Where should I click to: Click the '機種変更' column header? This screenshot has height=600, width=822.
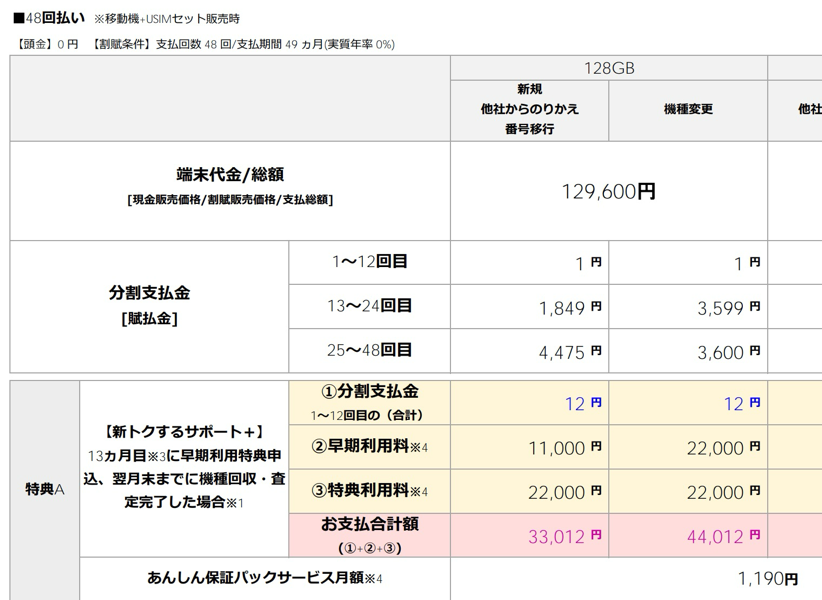(688, 109)
